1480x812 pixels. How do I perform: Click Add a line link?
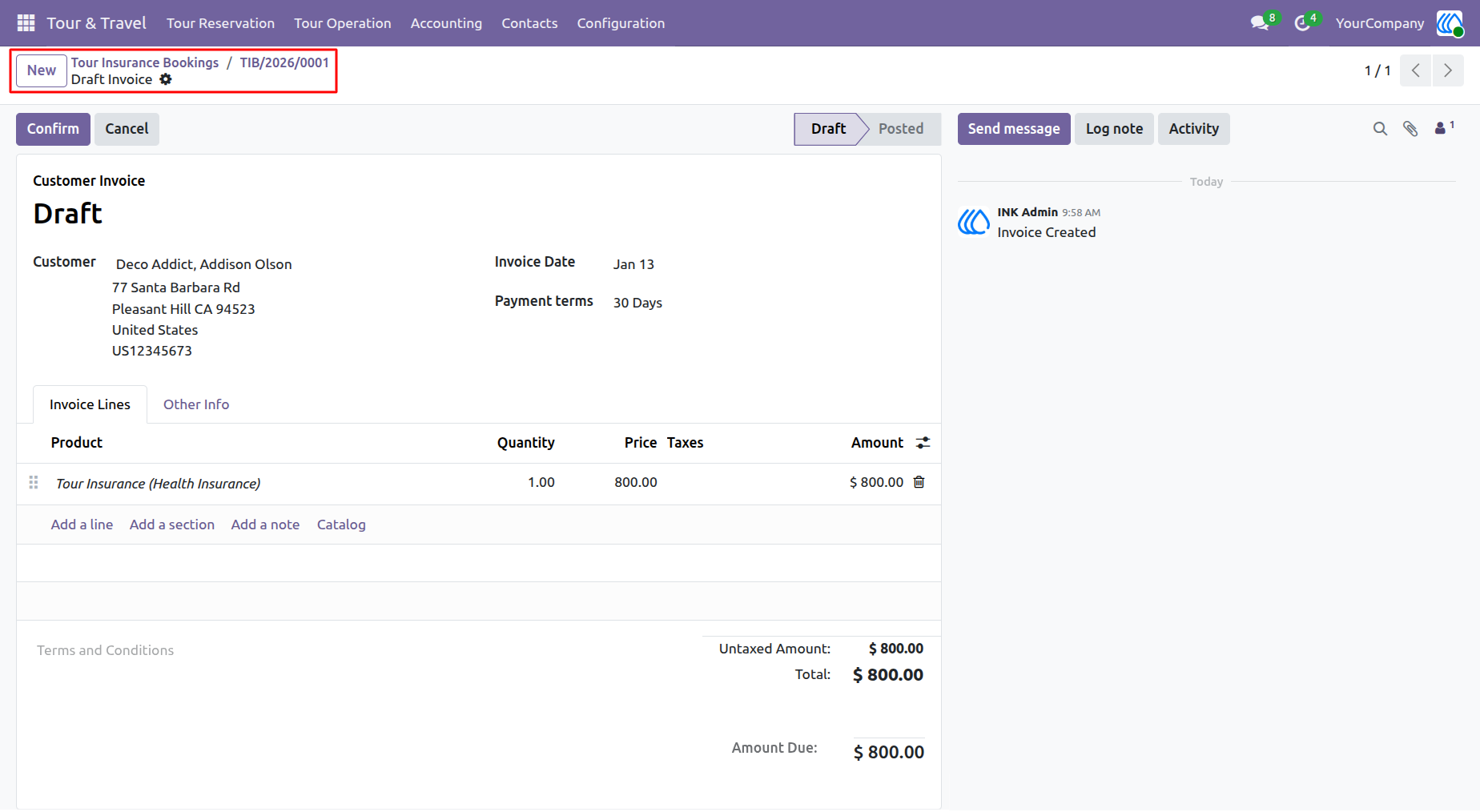(x=82, y=525)
